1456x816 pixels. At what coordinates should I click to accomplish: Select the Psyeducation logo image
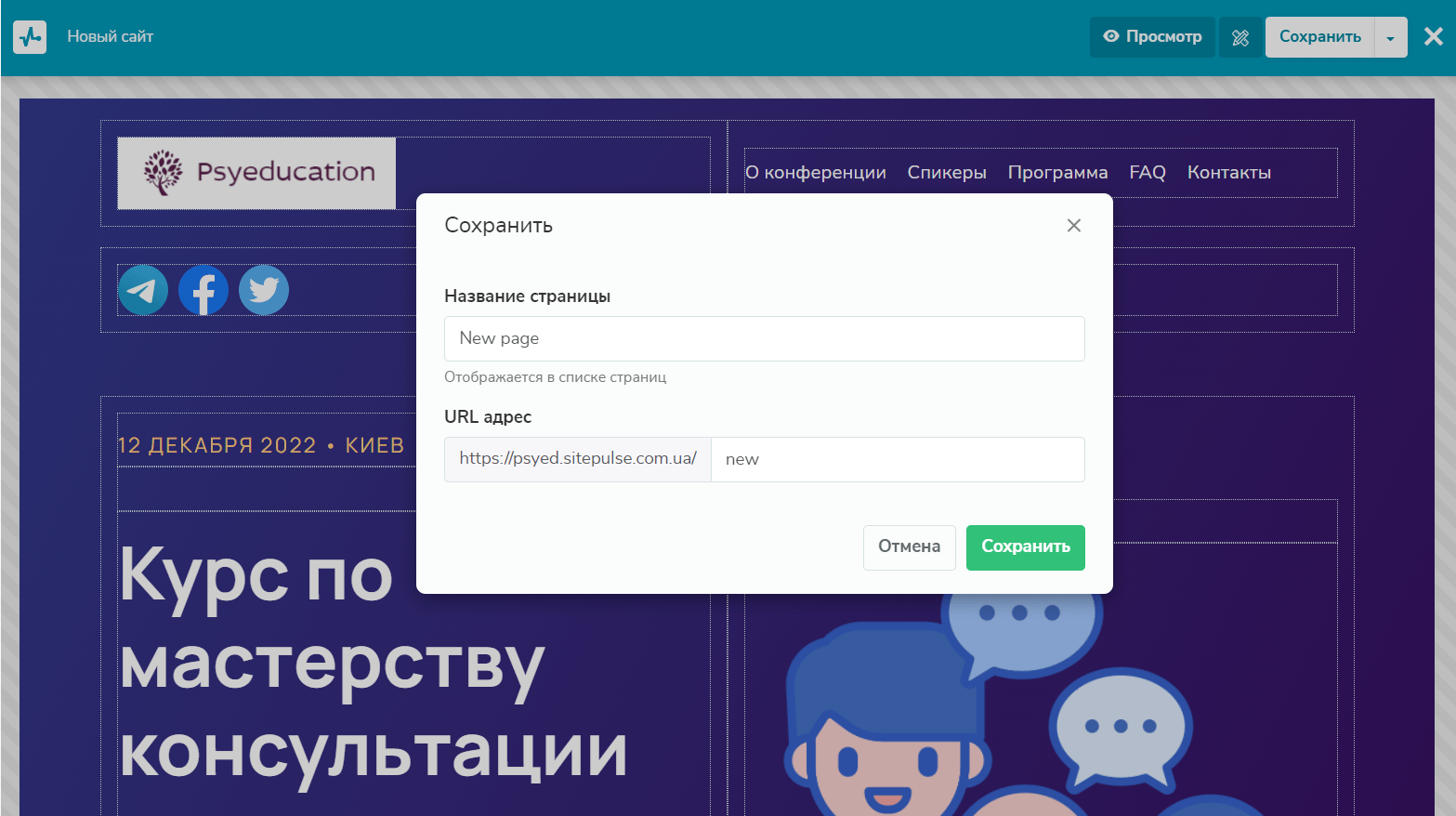coord(256,173)
